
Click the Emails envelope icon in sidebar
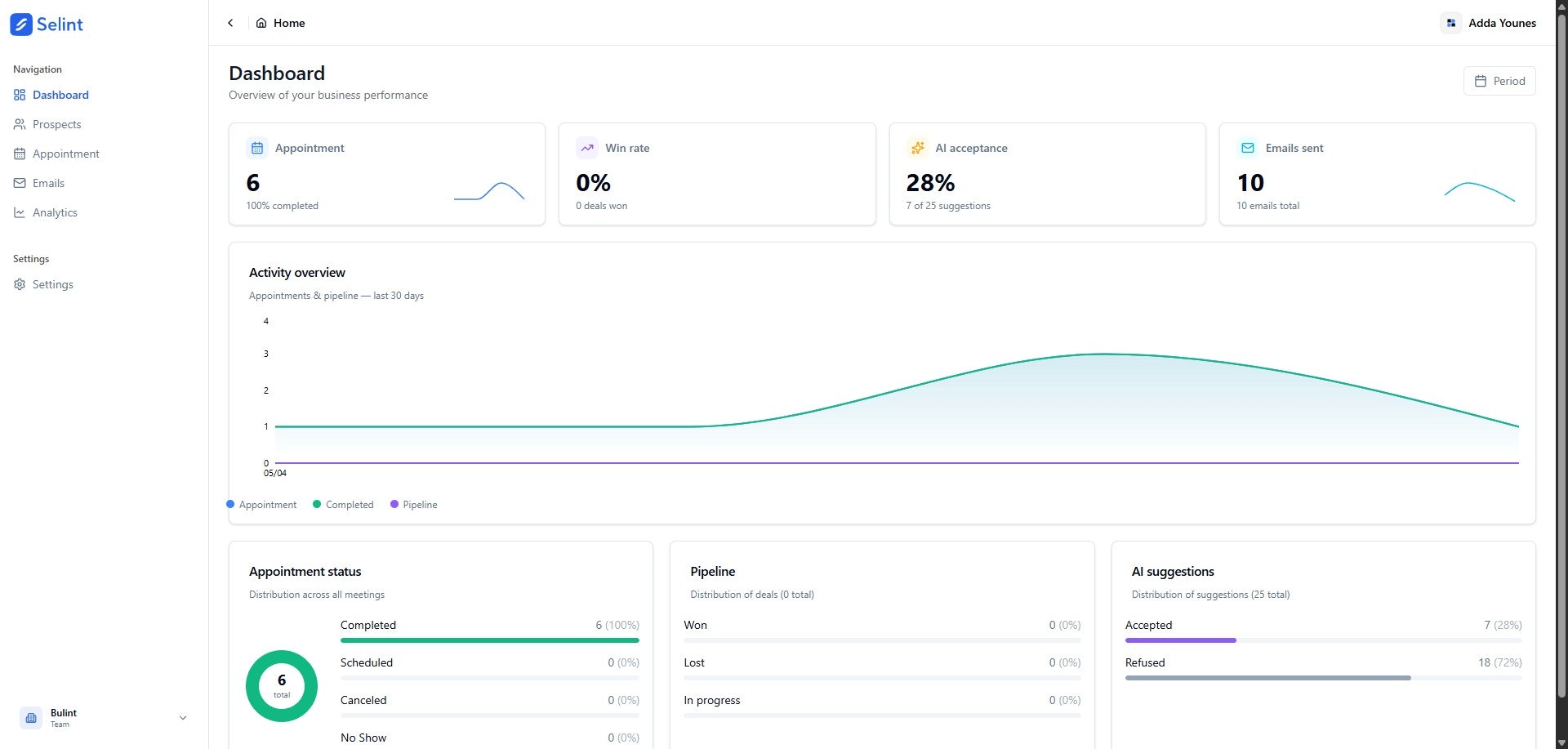pos(20,183)
